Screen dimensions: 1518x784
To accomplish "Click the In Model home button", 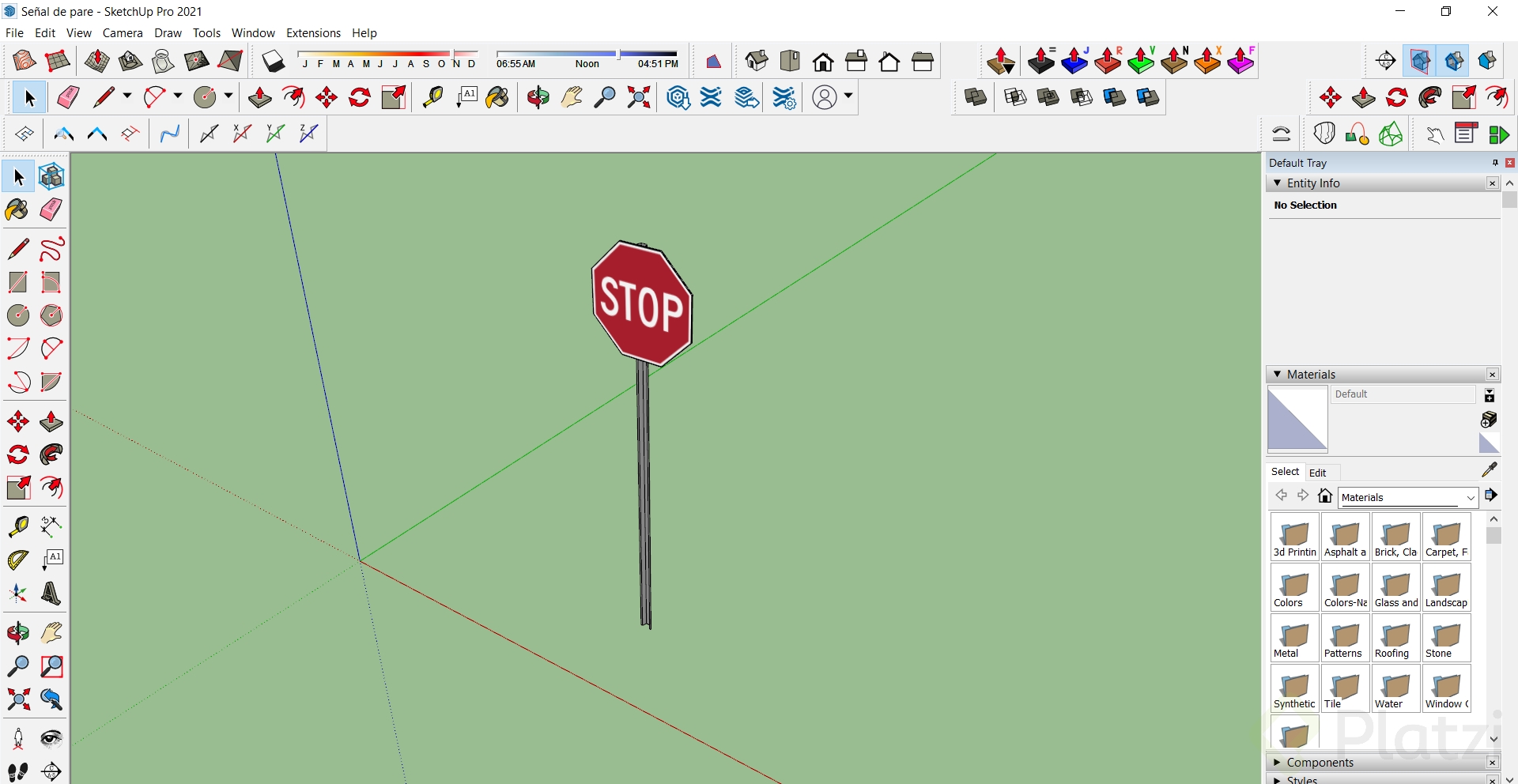I will [1325, 496].
